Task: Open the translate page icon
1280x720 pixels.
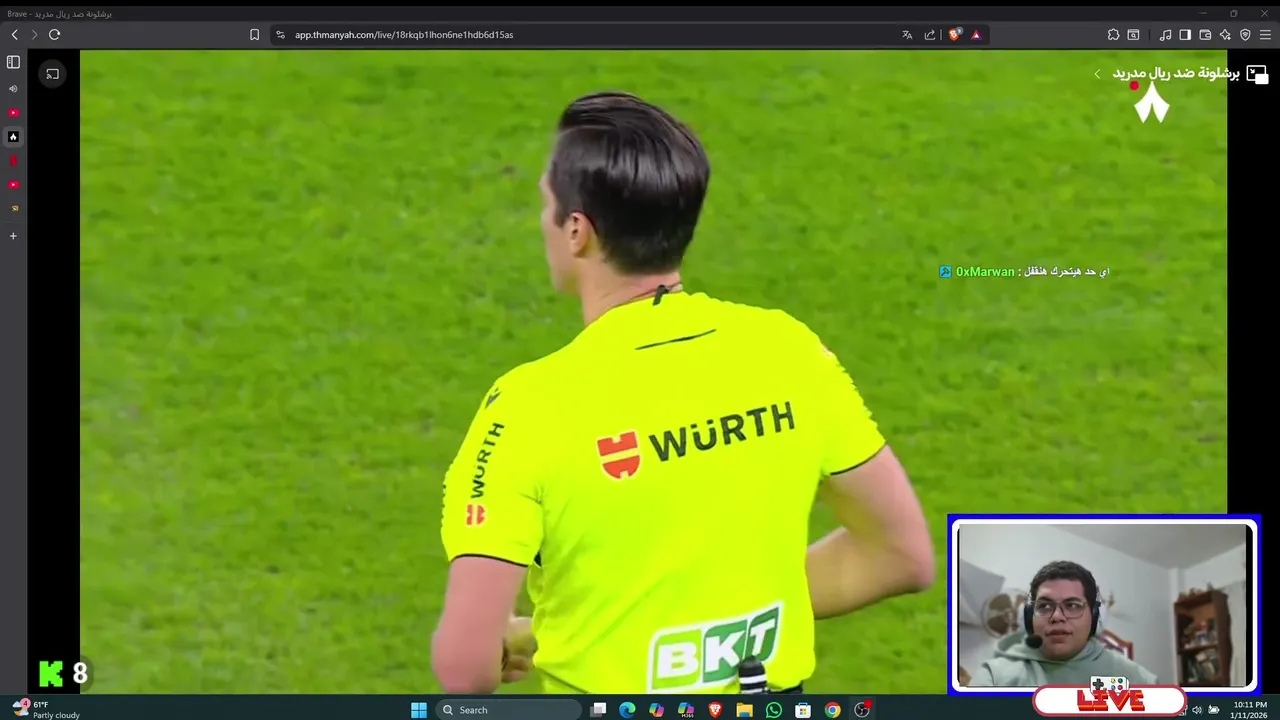Action: (x=907, y=34)
